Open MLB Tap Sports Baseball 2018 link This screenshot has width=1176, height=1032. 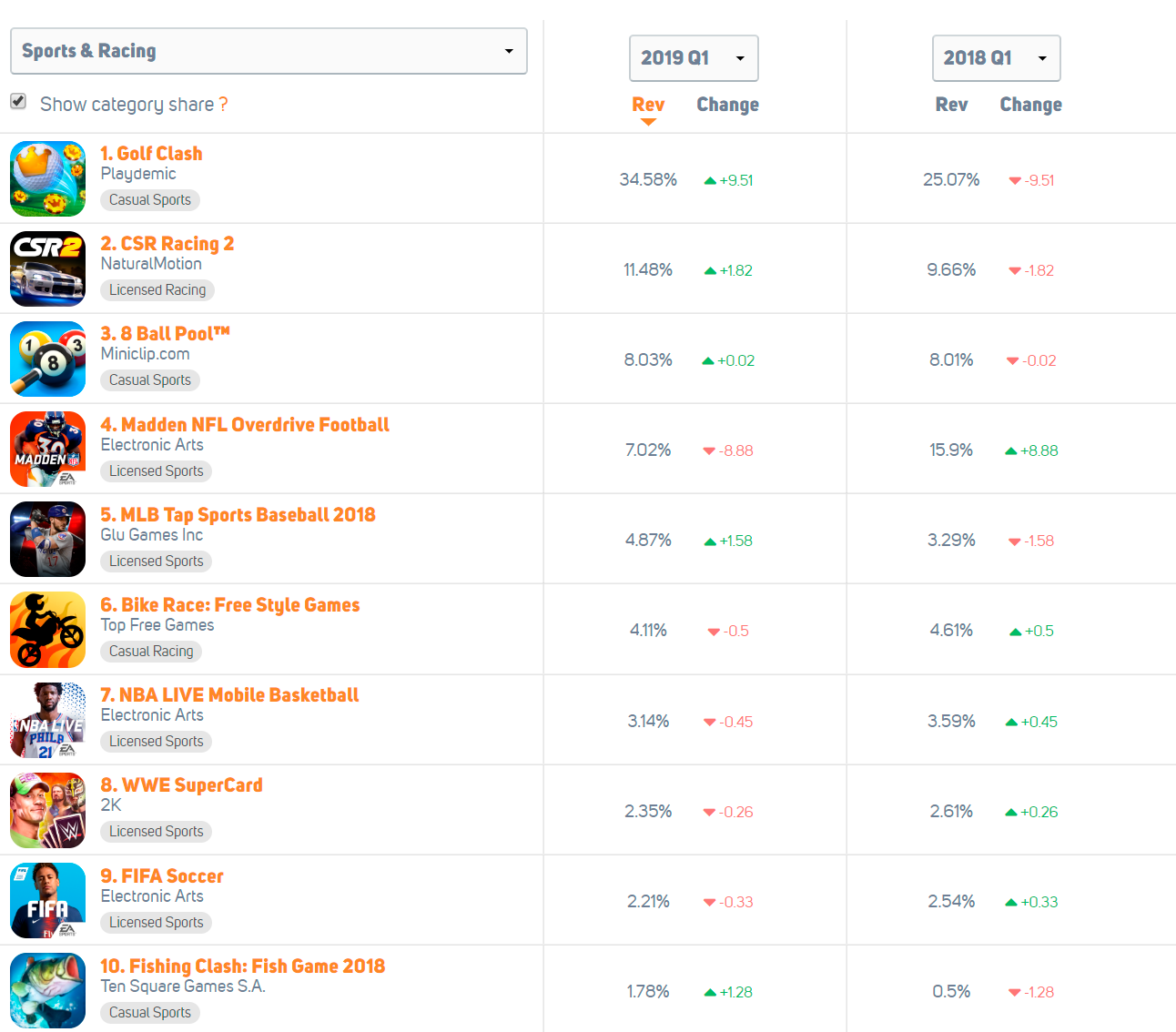[238, 515]
